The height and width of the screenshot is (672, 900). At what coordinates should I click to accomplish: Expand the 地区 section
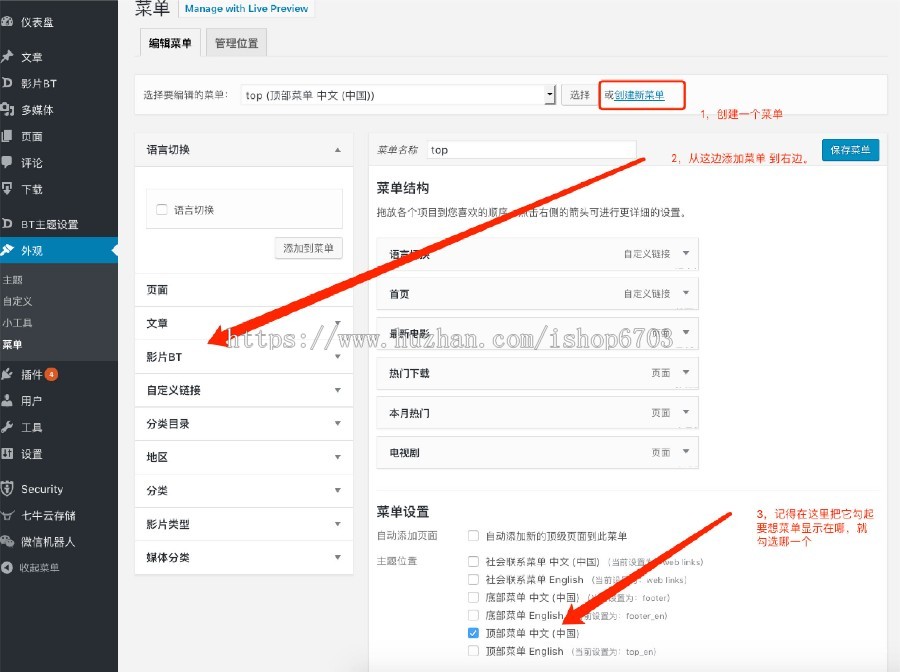point(338,457)
